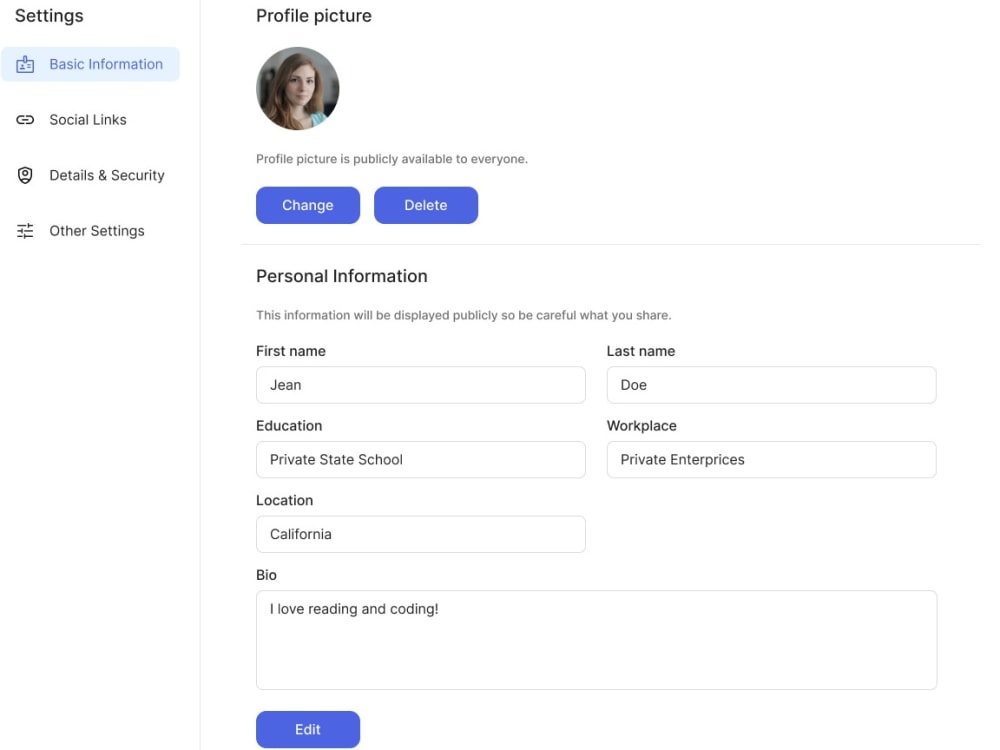
Task: Click the Education label
Action: coord(289,426)
